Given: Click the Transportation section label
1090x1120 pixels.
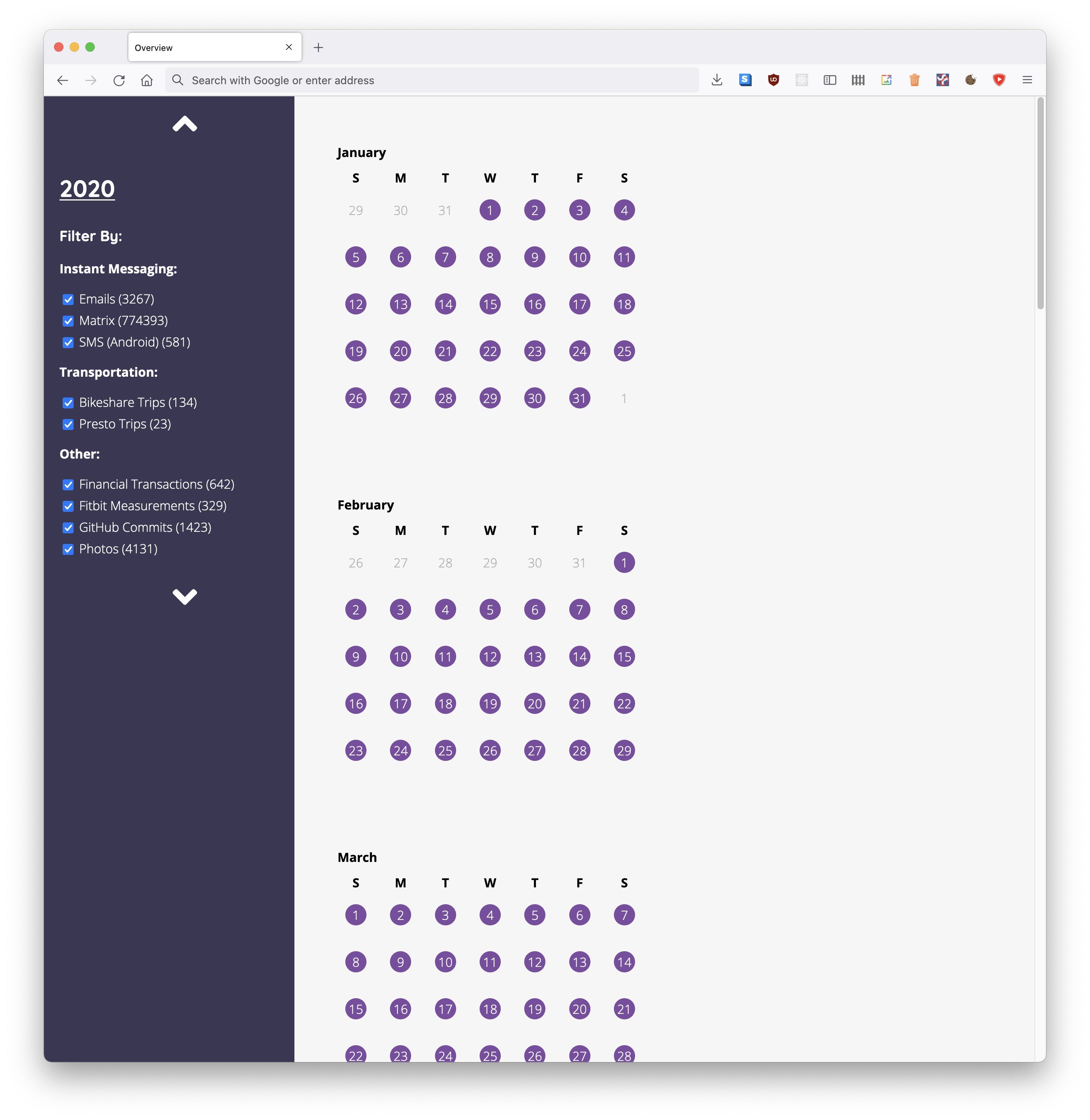Looking at the screenshot, I should (108, 372).
